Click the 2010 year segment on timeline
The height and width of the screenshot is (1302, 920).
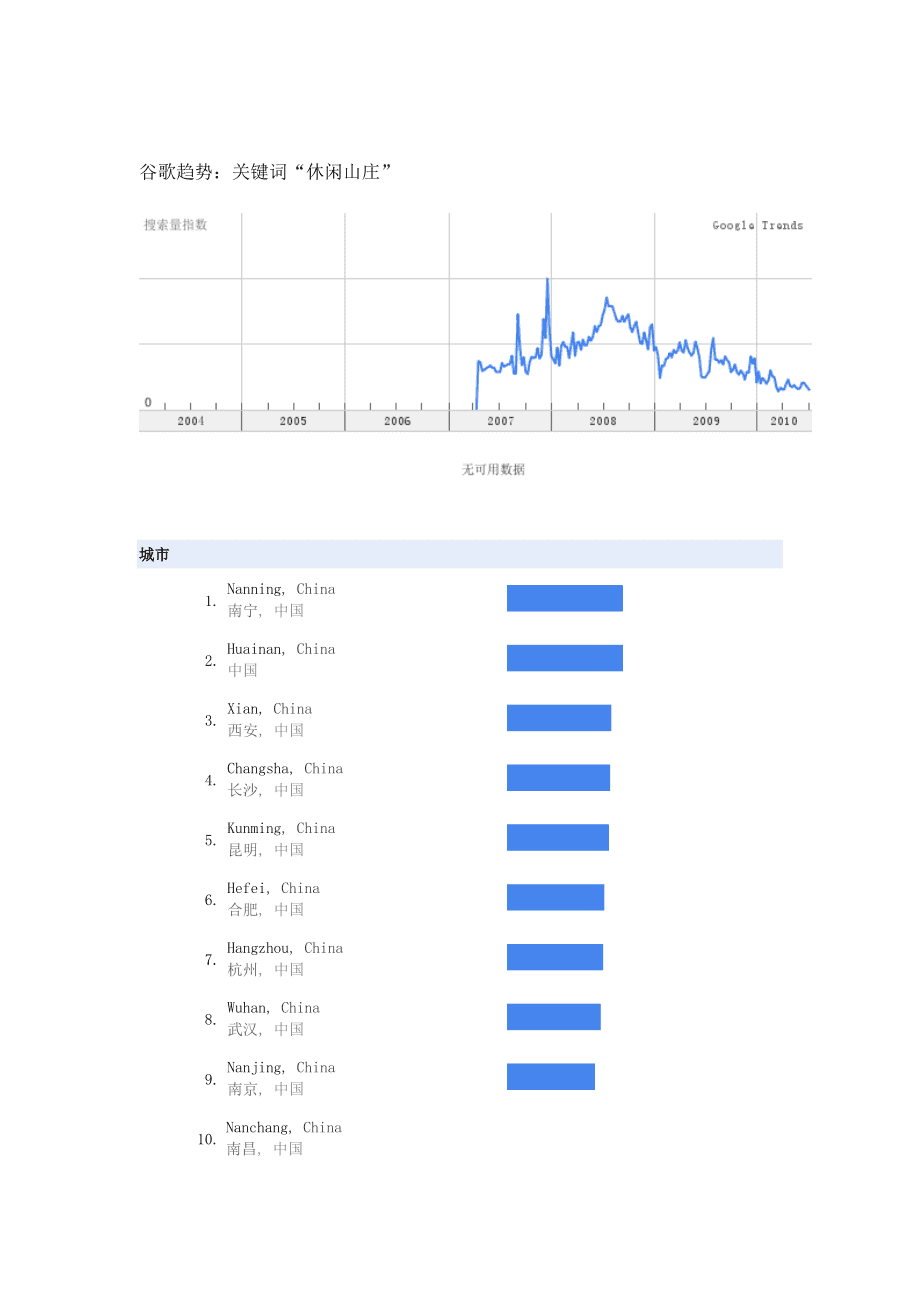tap(784, 421)
